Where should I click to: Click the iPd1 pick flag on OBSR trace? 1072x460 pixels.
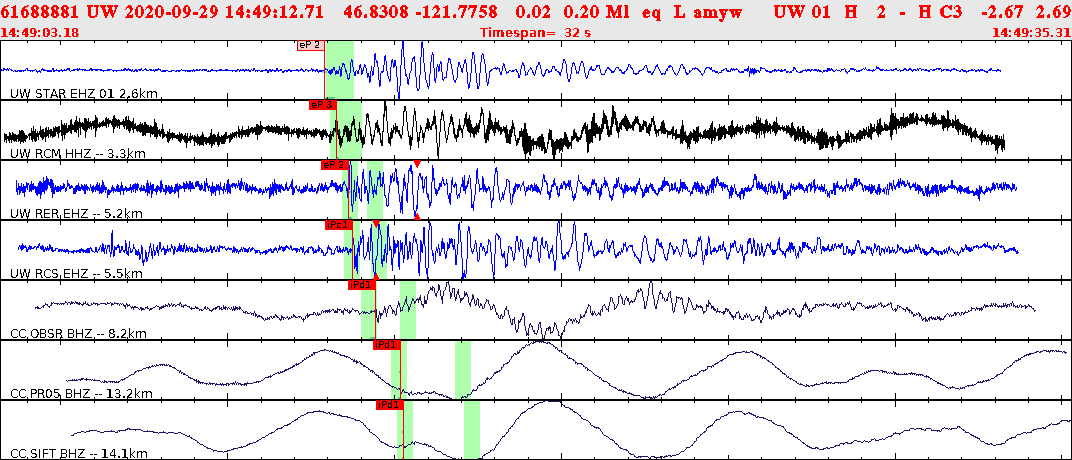(x=362, y=285)
